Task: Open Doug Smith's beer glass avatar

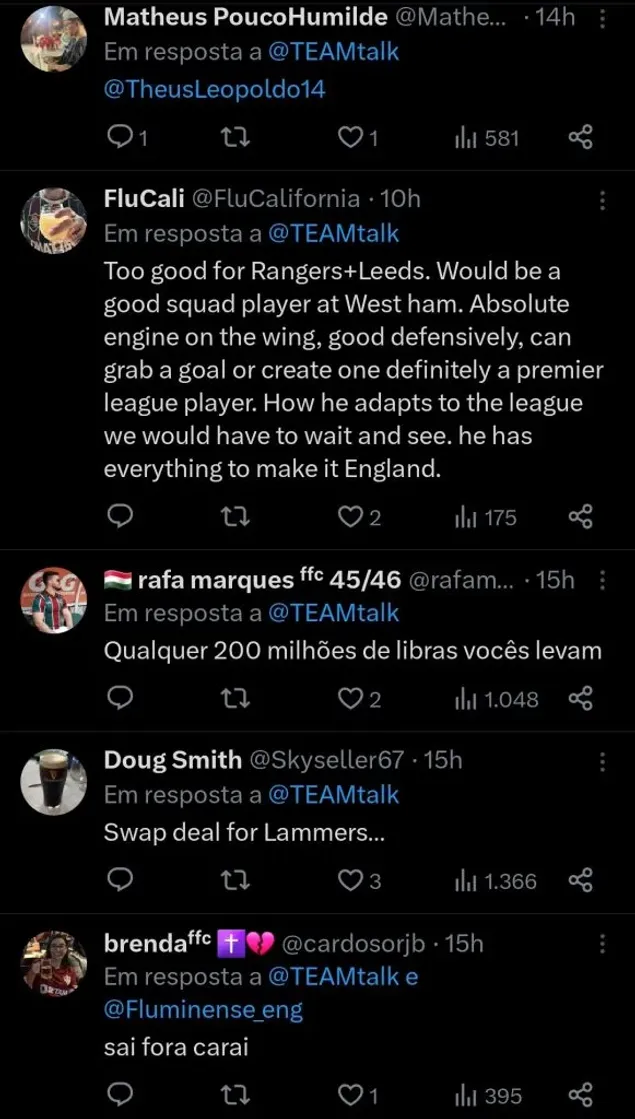Action: (53, 782)
